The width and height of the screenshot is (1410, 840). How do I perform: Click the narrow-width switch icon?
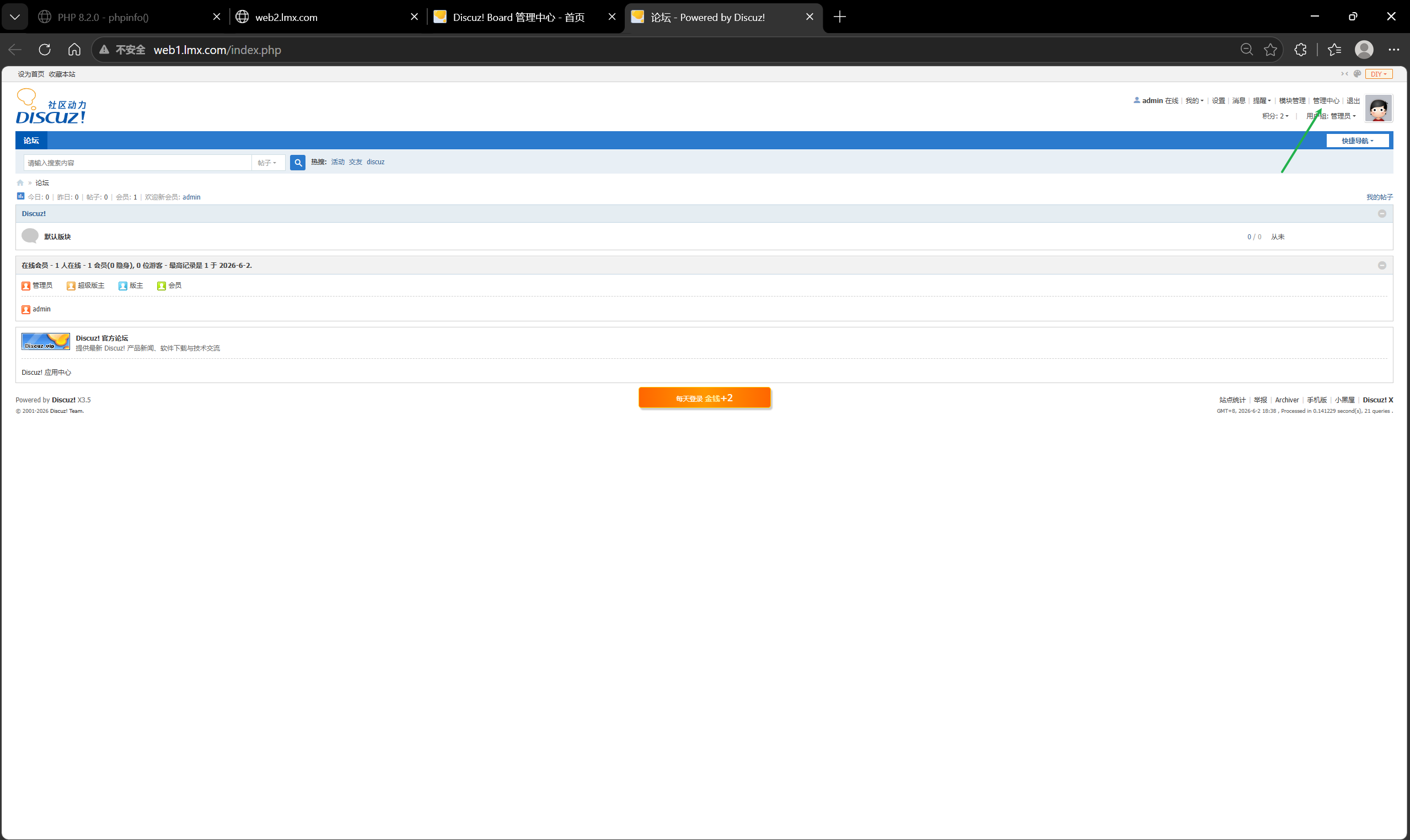coord(1344,74)
